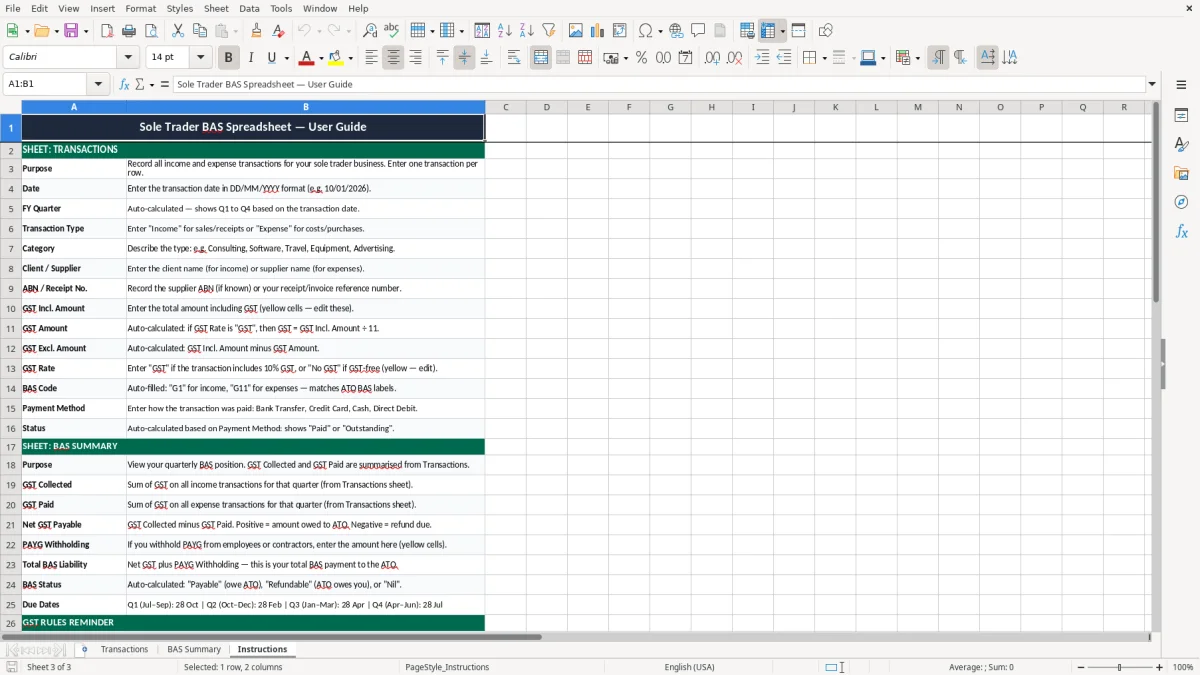Open the New document dropdown arrow
The width and height of the screenshot is (1200, 675).
pos(26,31)
